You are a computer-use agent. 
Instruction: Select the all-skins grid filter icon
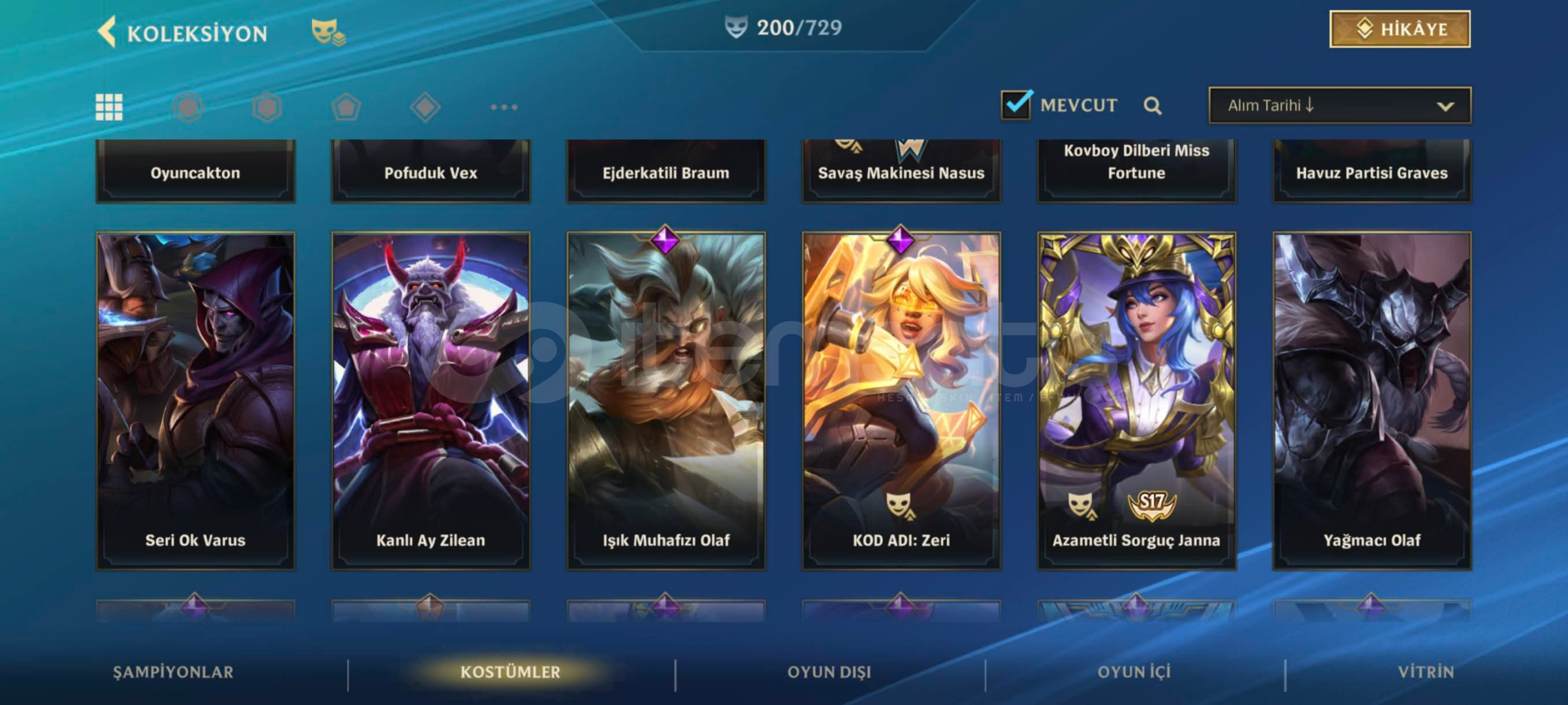point(109,107)
